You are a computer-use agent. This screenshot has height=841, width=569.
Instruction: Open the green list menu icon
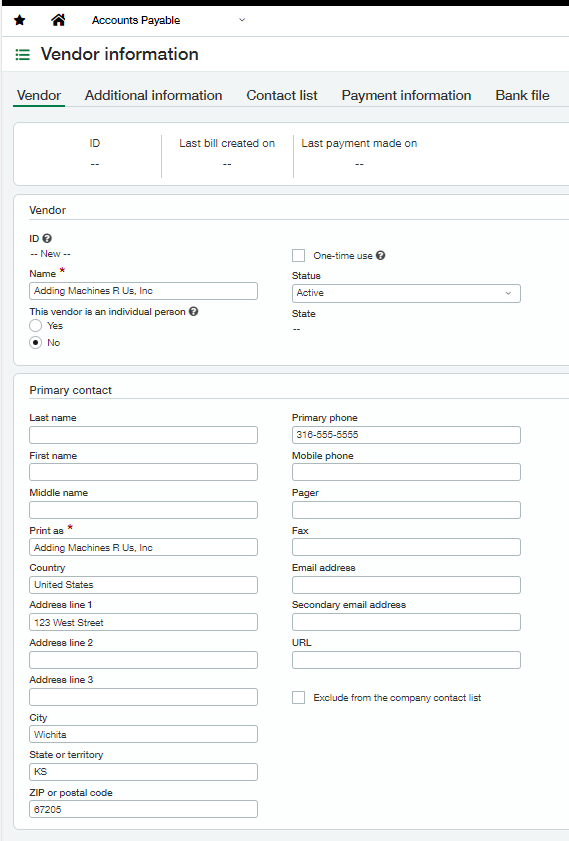point(23,54)
